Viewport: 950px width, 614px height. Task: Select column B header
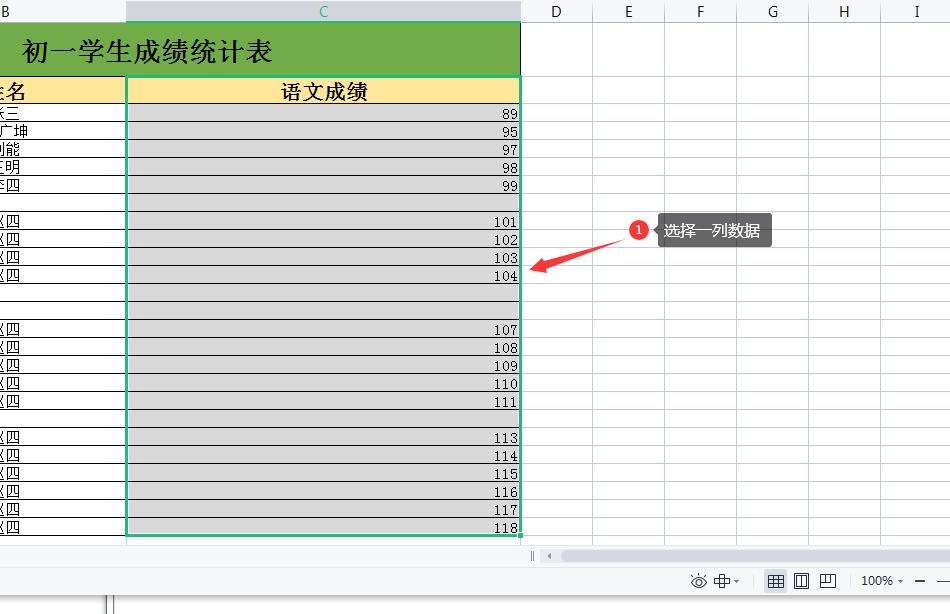coord(63,12)
